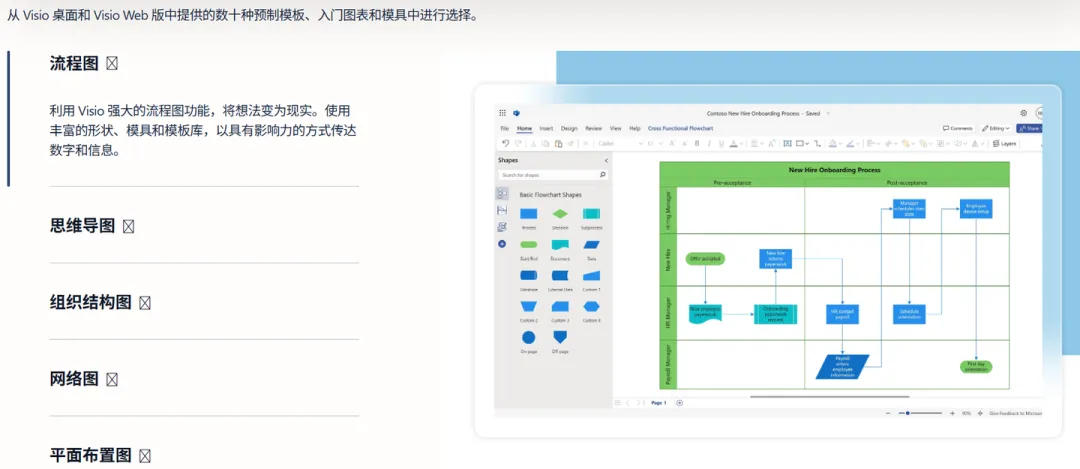Collapse the Shapes panel with the chevron

pyautogui.click(x=606, y=160)
